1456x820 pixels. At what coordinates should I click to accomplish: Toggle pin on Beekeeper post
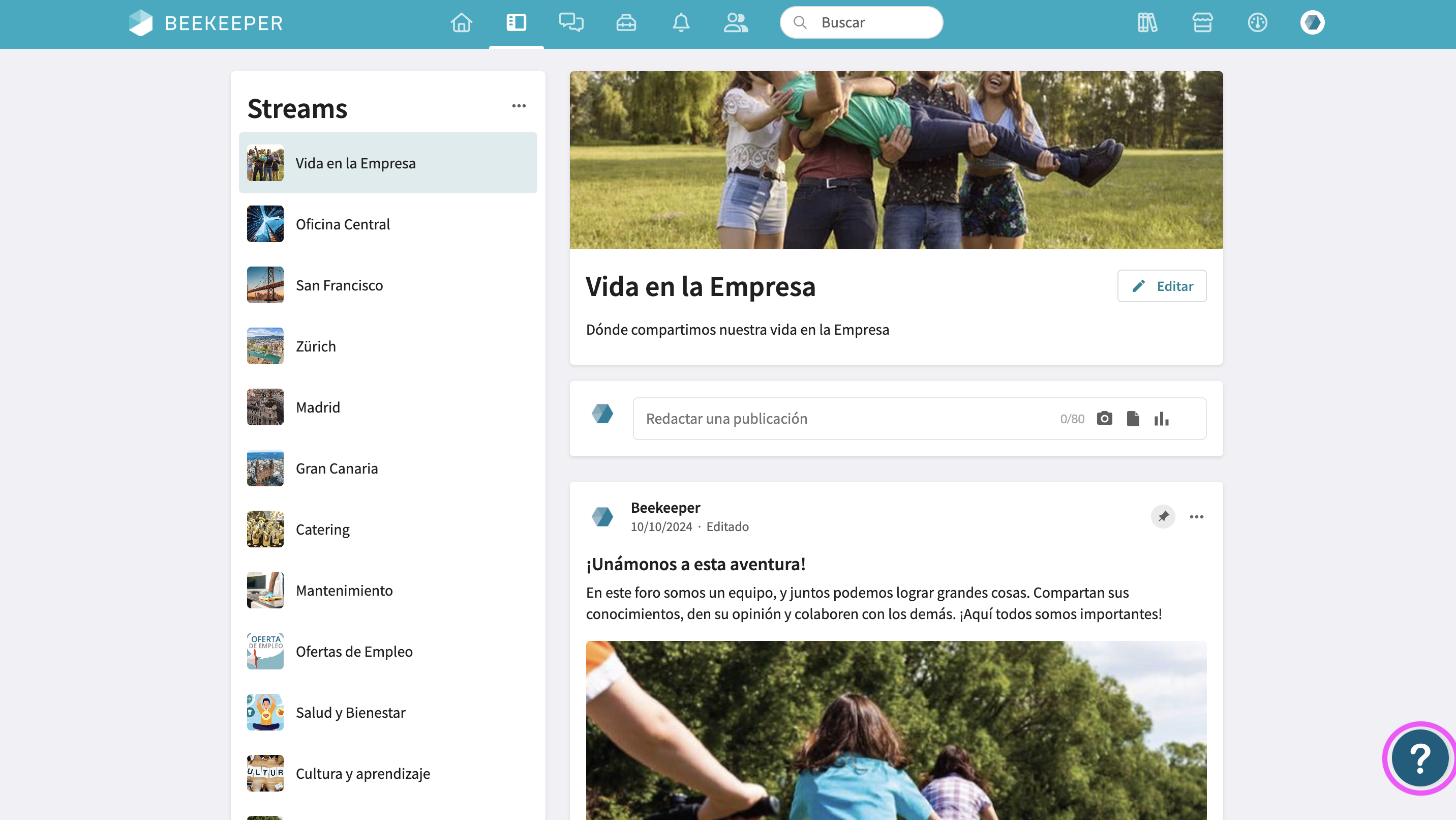tap(1163, 516)
